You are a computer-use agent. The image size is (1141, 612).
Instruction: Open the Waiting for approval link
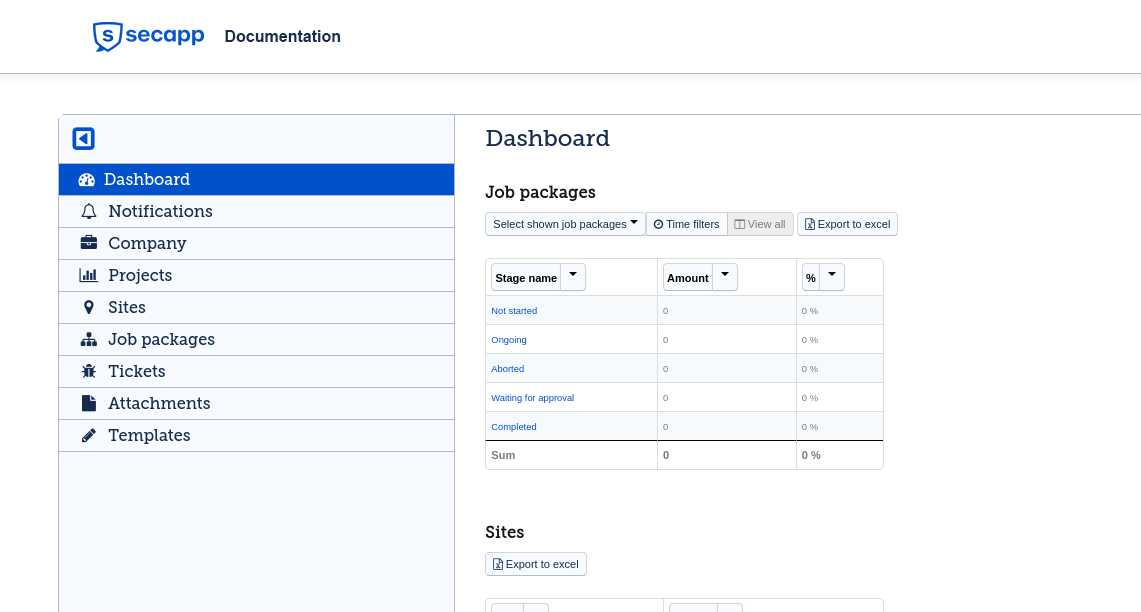tap(533, 398)
